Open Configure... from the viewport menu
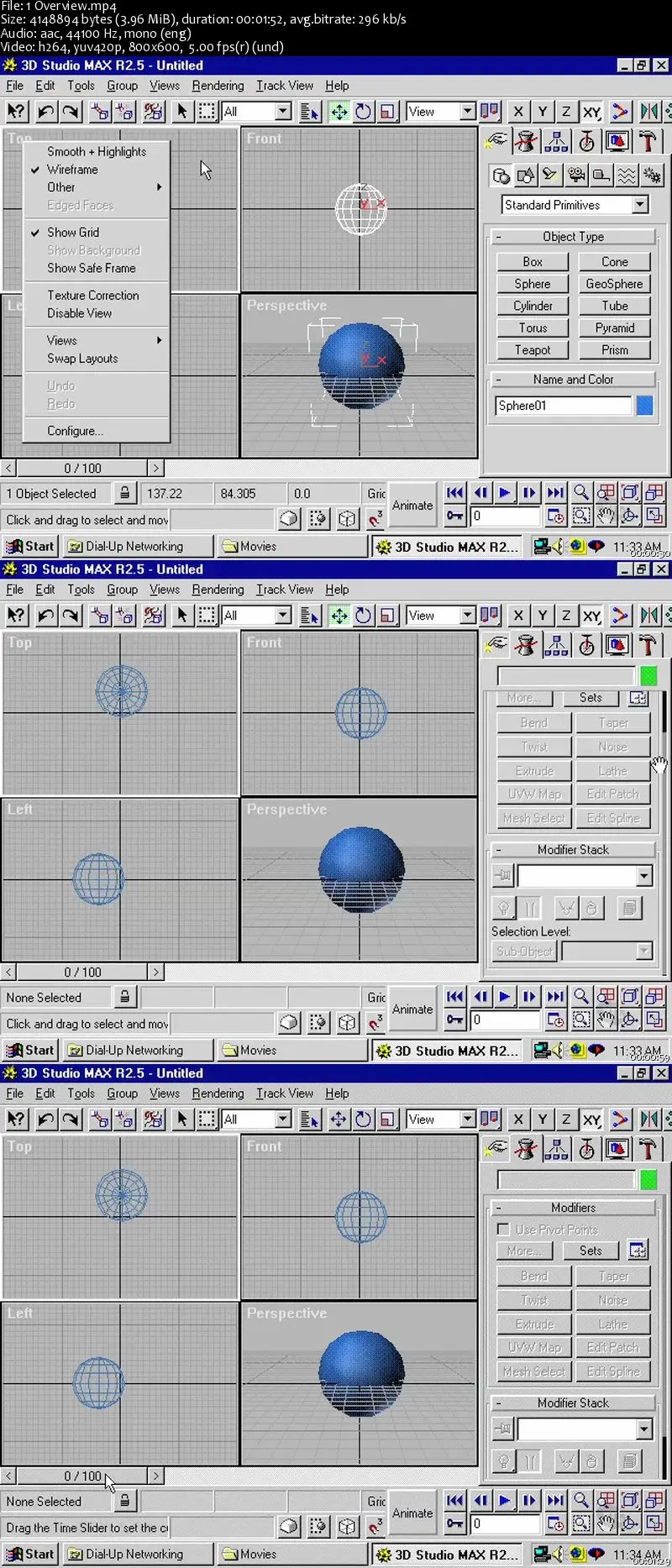 tap(75, 431)
